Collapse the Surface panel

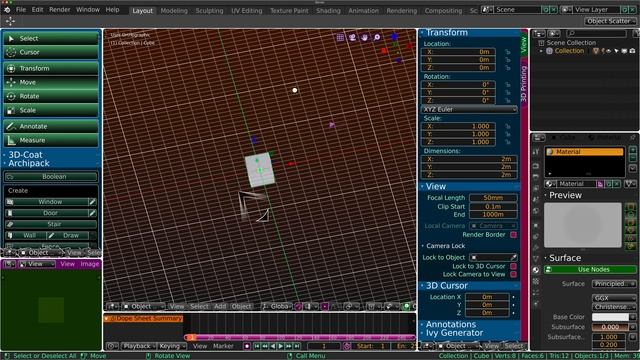click(565, 258)
